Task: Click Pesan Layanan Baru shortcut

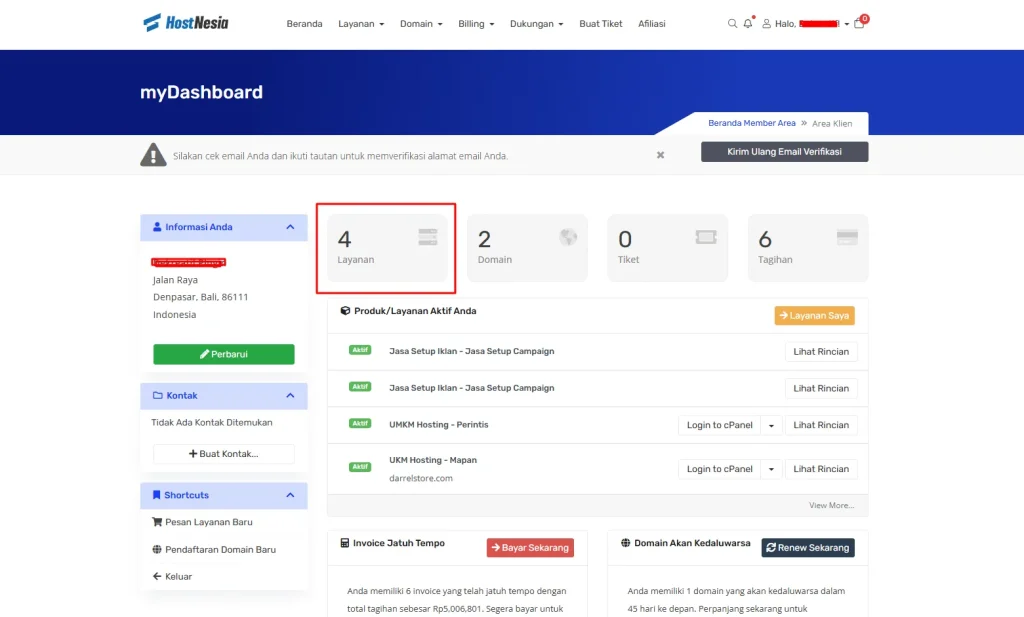Action: tap(208, 522)
